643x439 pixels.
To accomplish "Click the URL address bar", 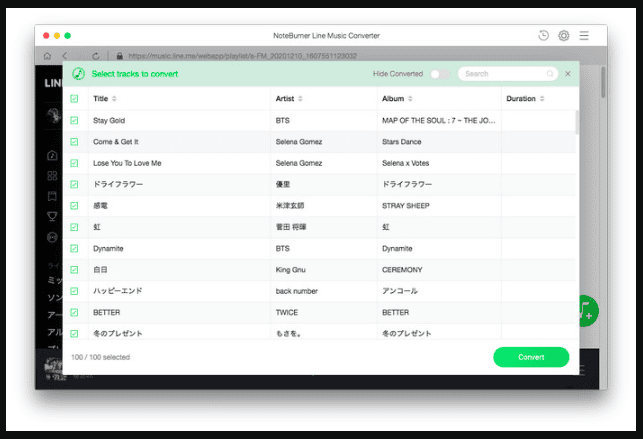I will coord(242,56).
